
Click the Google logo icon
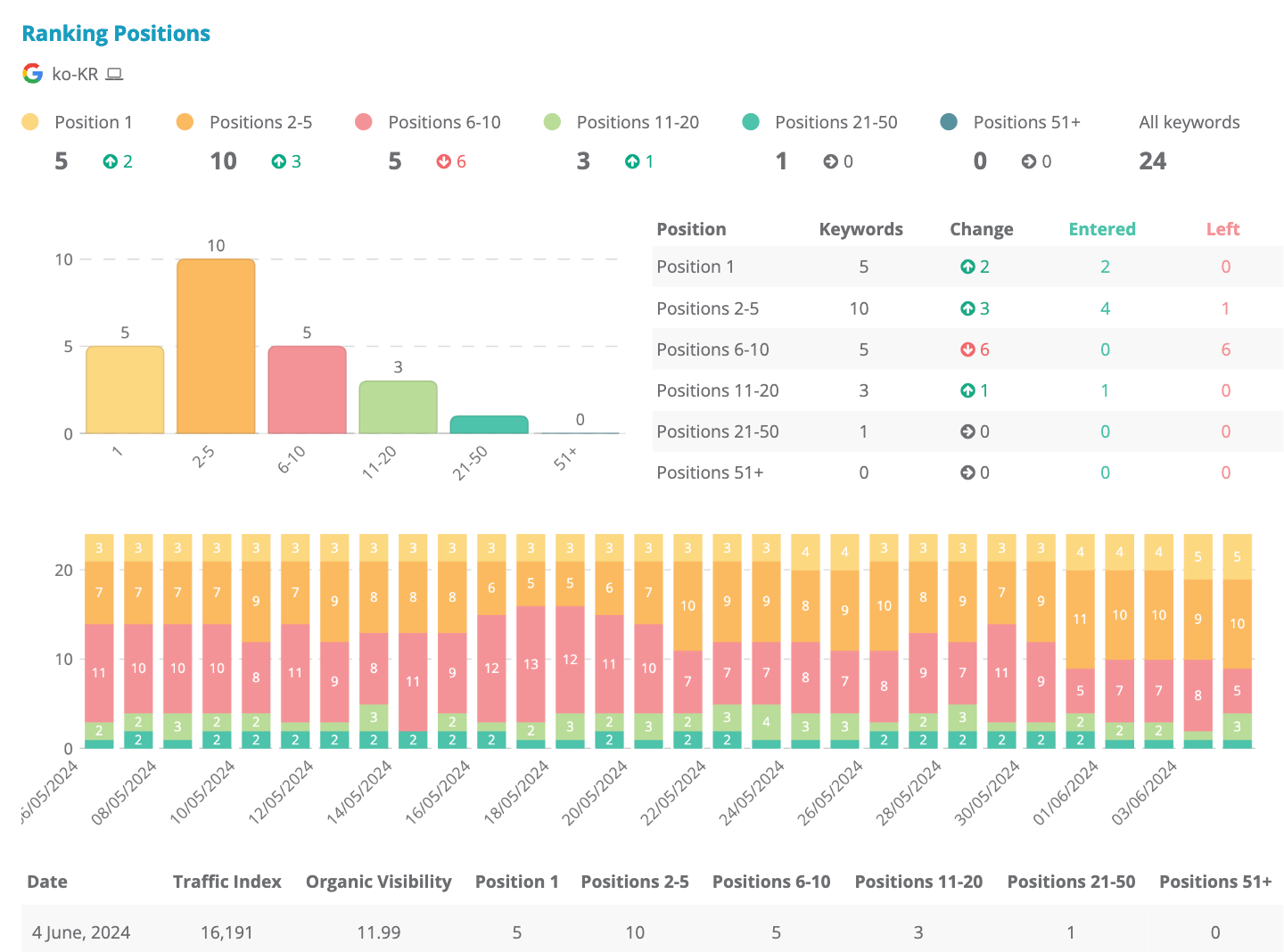click(x=32, y=74)
